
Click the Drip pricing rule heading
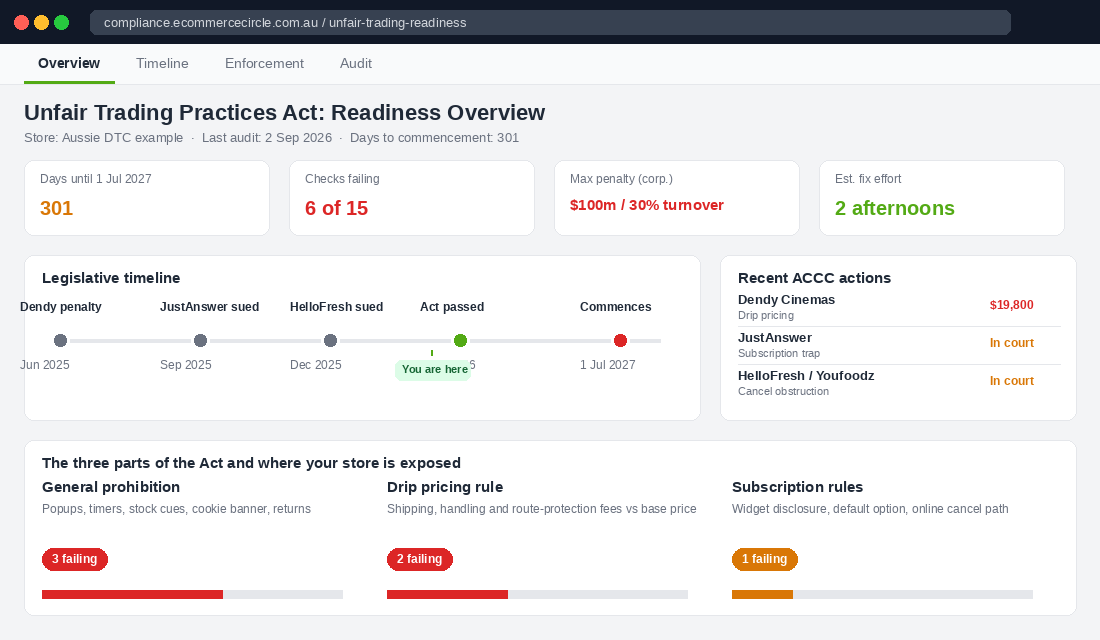445,487
